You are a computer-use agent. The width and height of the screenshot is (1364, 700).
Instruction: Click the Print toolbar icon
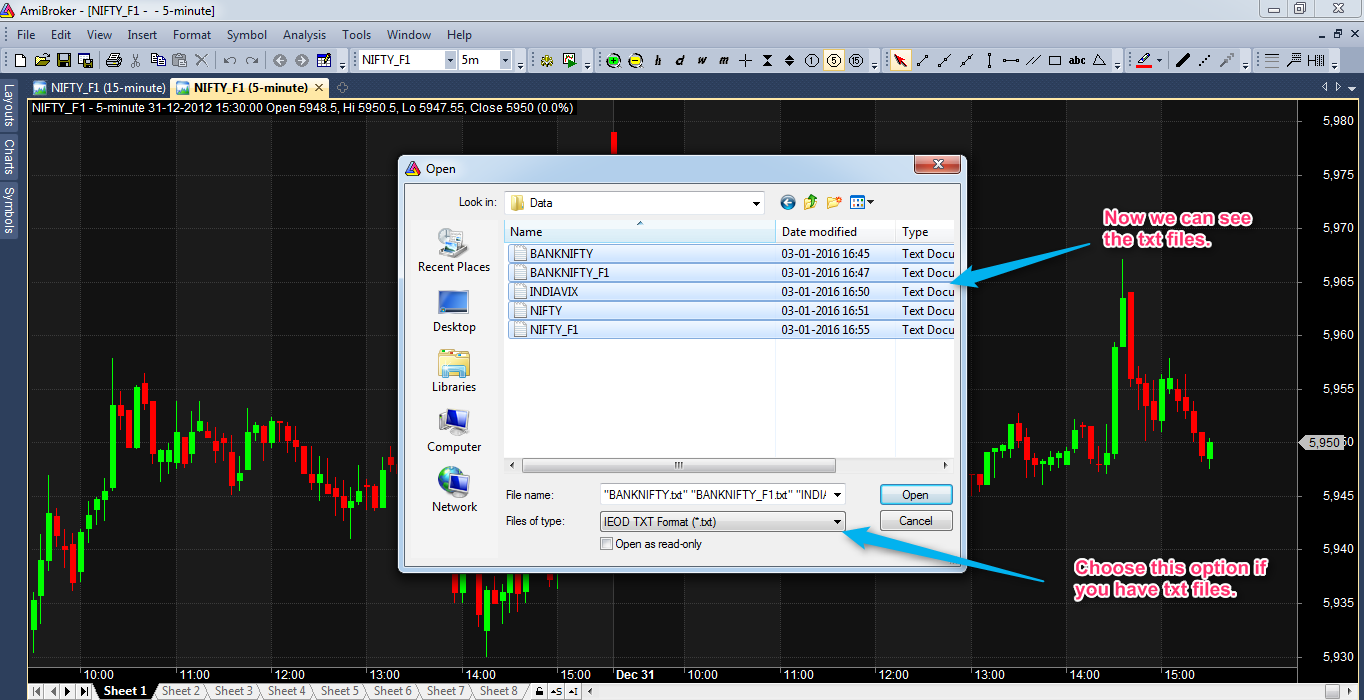(x=114, y=60)
